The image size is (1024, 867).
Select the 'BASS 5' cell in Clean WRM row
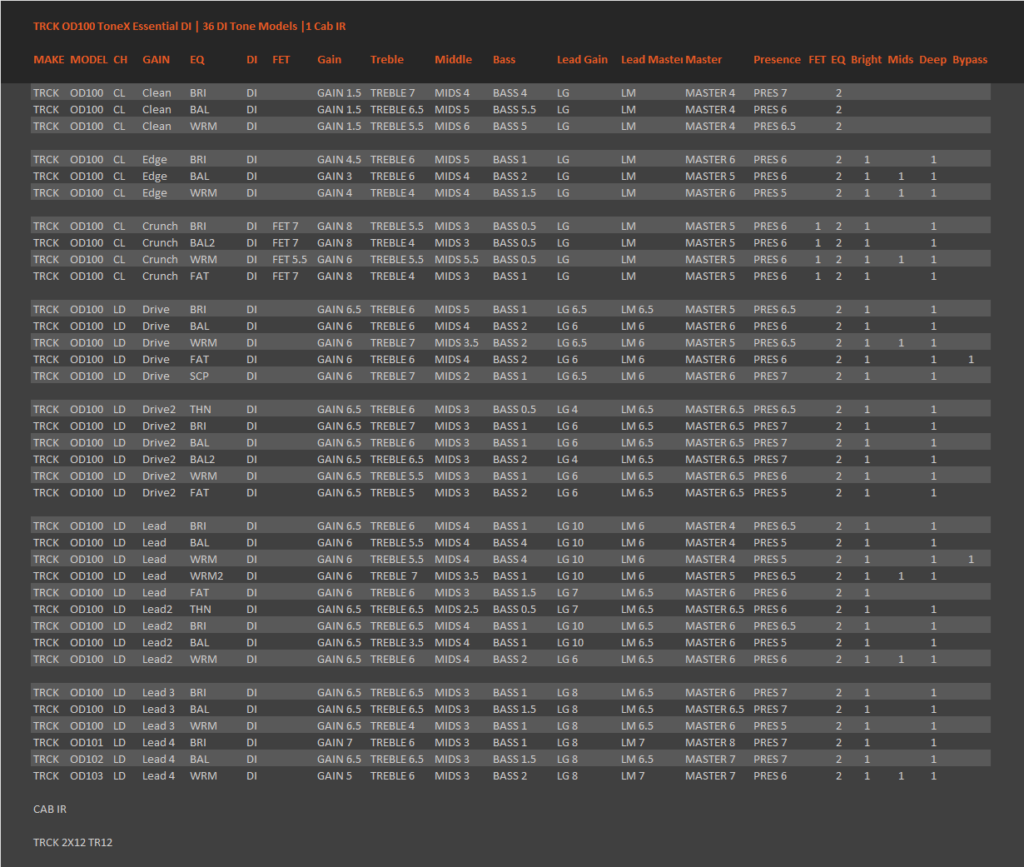(x=509, y=126)
